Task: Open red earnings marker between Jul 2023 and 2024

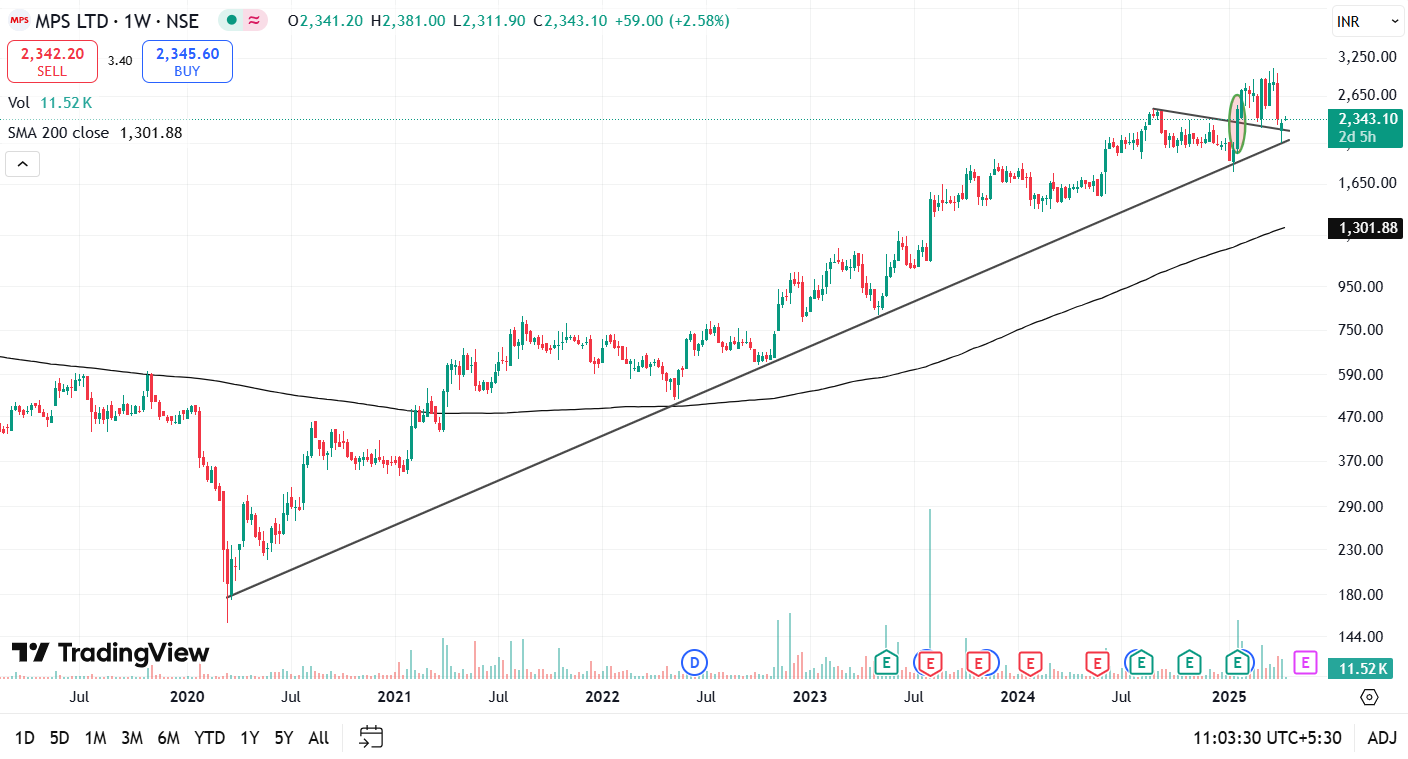Action: tap(979, 662)
